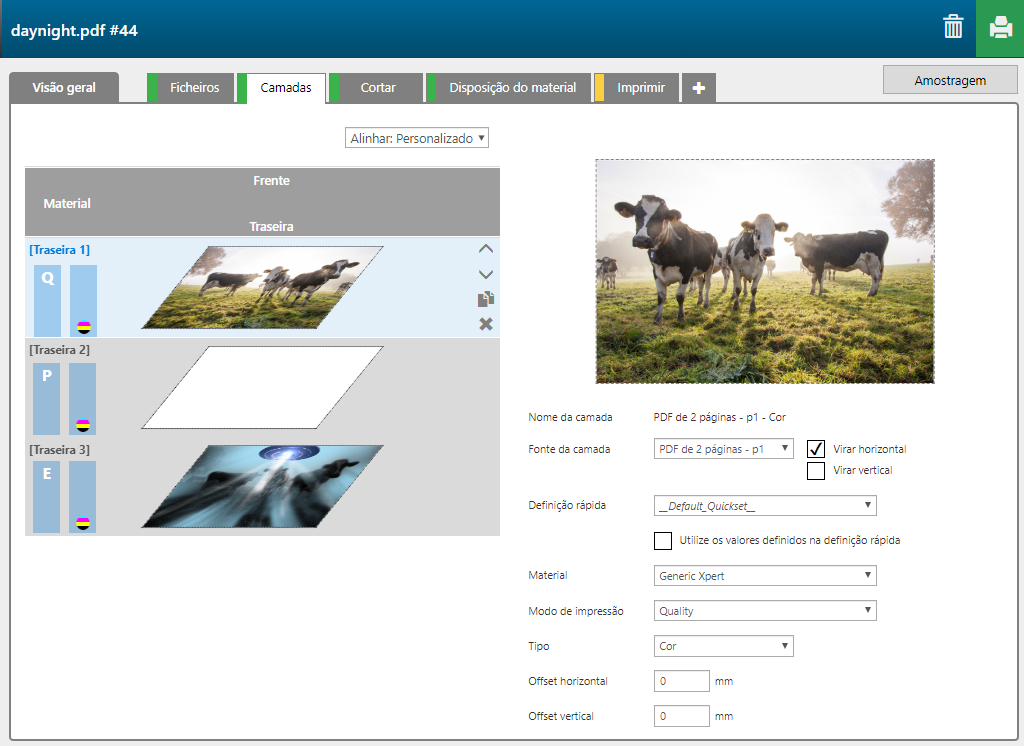Click the CMYK color icon of Traseira 3

[83, 523]
